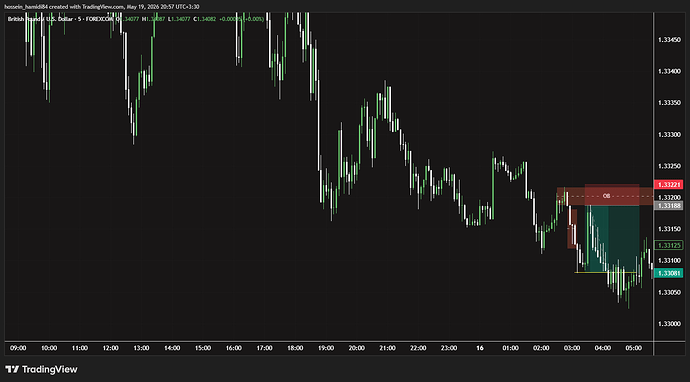Click the 17:00 time axis label
The width and height of the screenshot is (690, 382).
coord(264,348)
